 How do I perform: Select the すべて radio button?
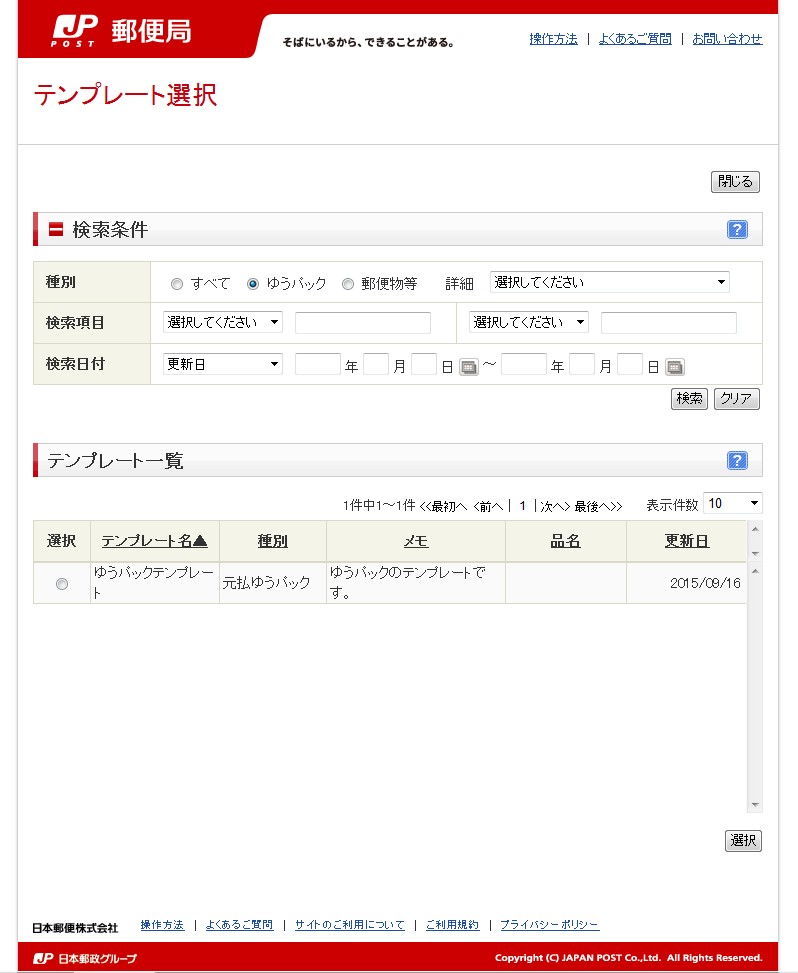(x=177, y=284)
